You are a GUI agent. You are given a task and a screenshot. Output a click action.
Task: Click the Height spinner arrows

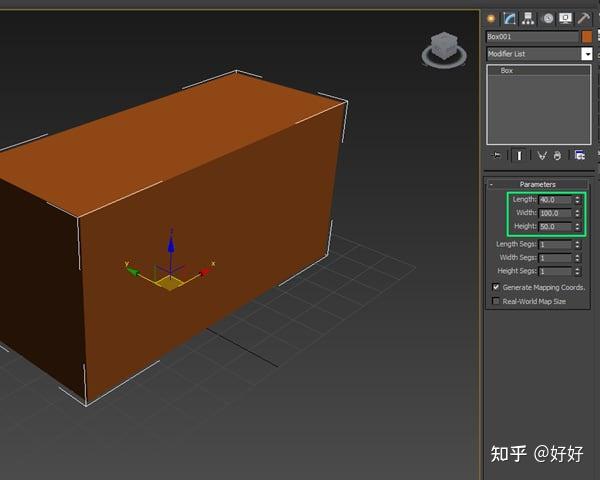[x=577, y=227]
